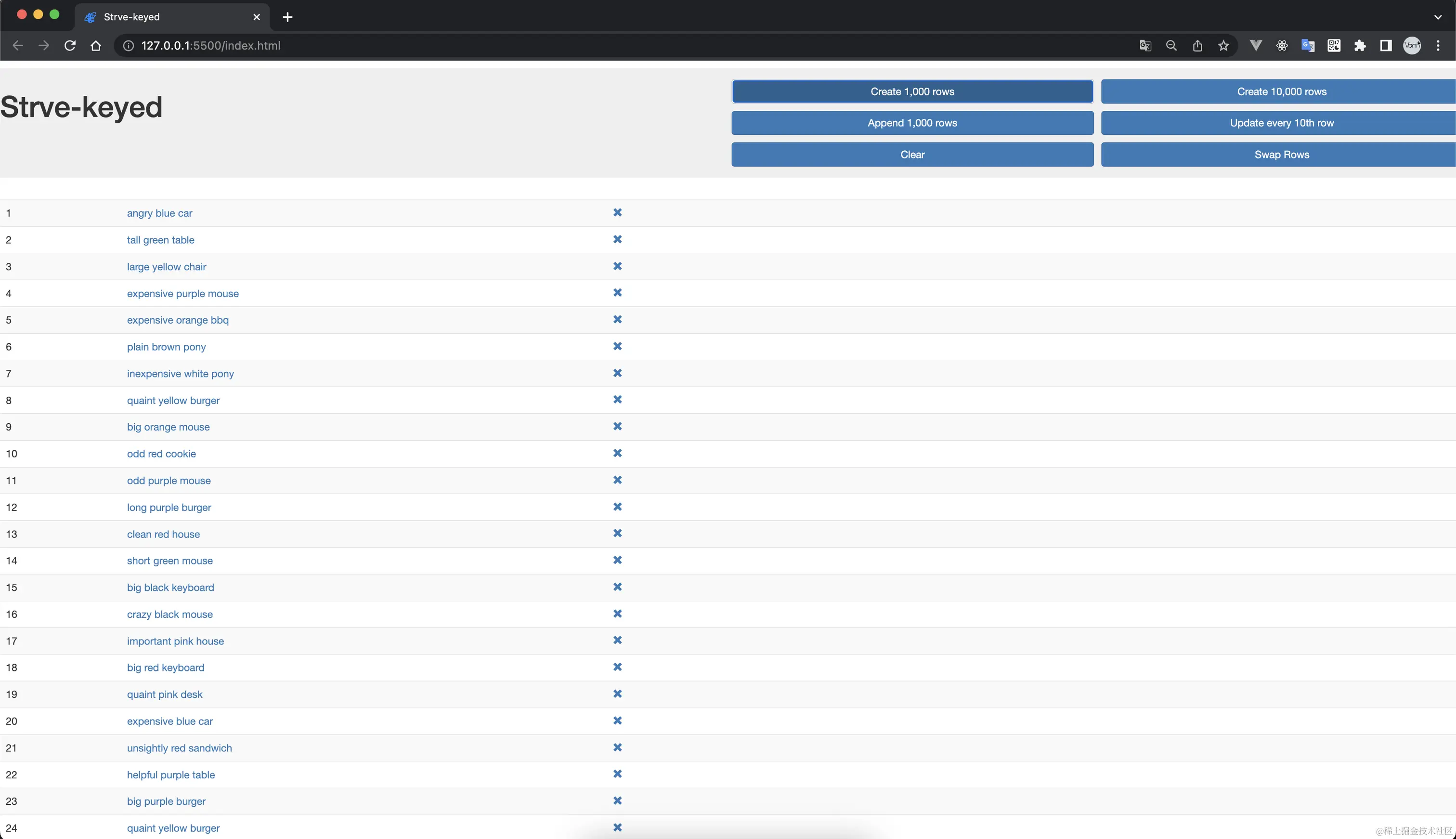This screenshot has width=1456, height=839.
Task: Toggle the browser side panel
Action: pos(1386,46)
